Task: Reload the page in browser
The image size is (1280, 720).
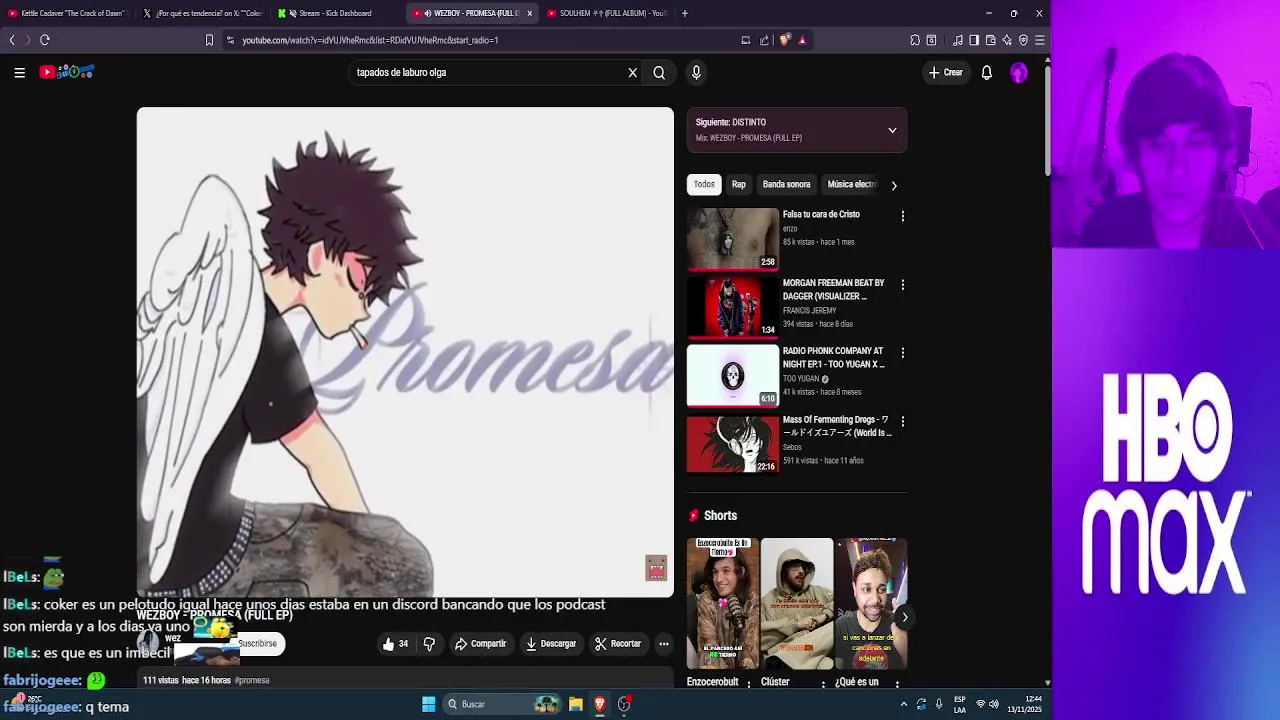Action: [x=44, y=40]
